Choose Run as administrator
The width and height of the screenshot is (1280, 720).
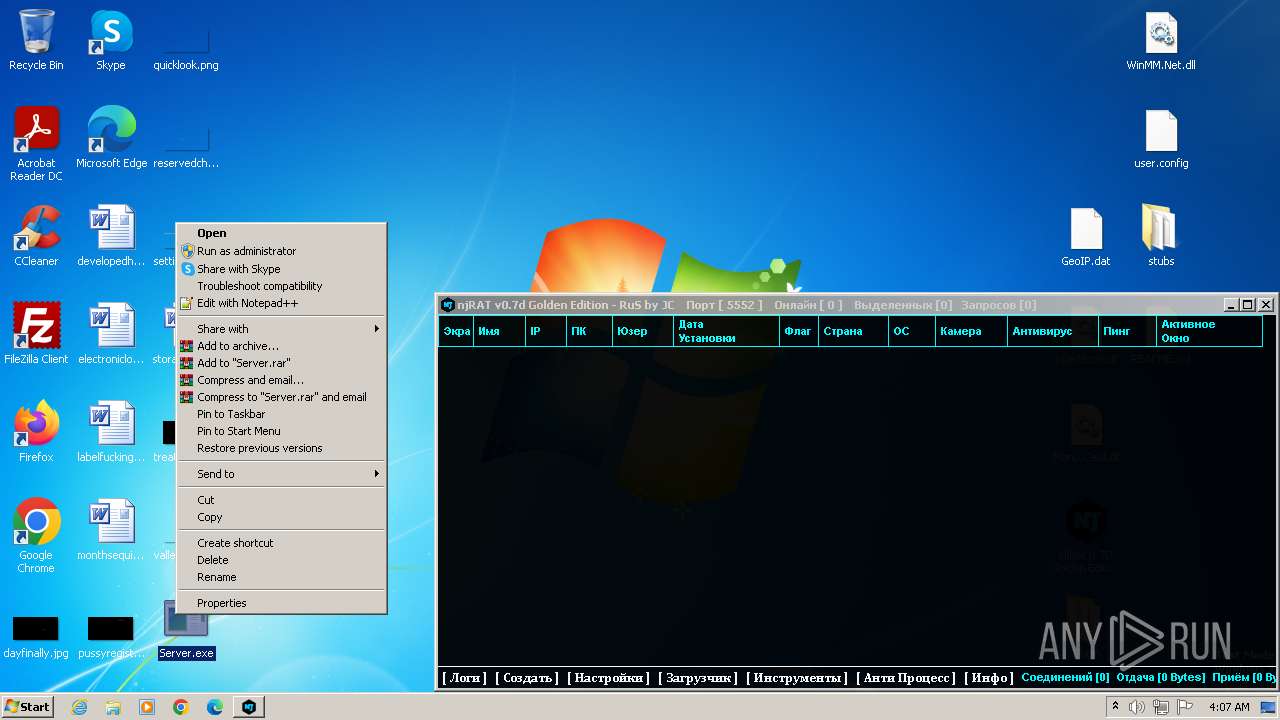pos(281,251)
